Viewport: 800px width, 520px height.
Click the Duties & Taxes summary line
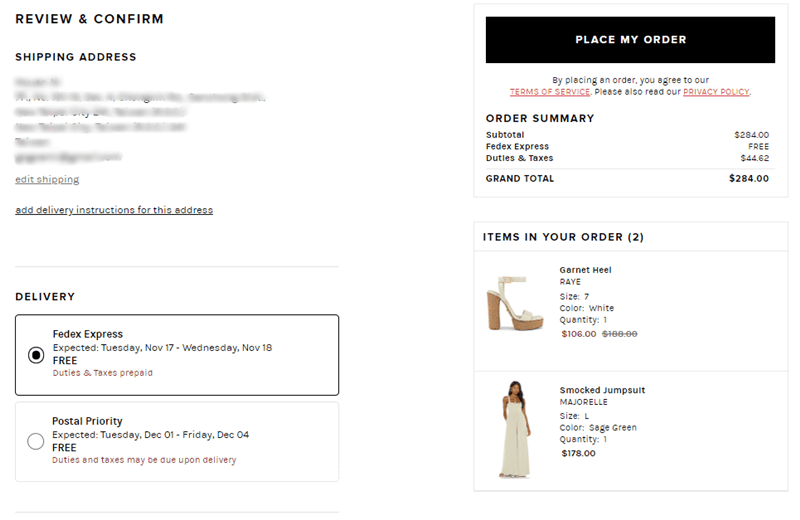(x=627, y=158)
